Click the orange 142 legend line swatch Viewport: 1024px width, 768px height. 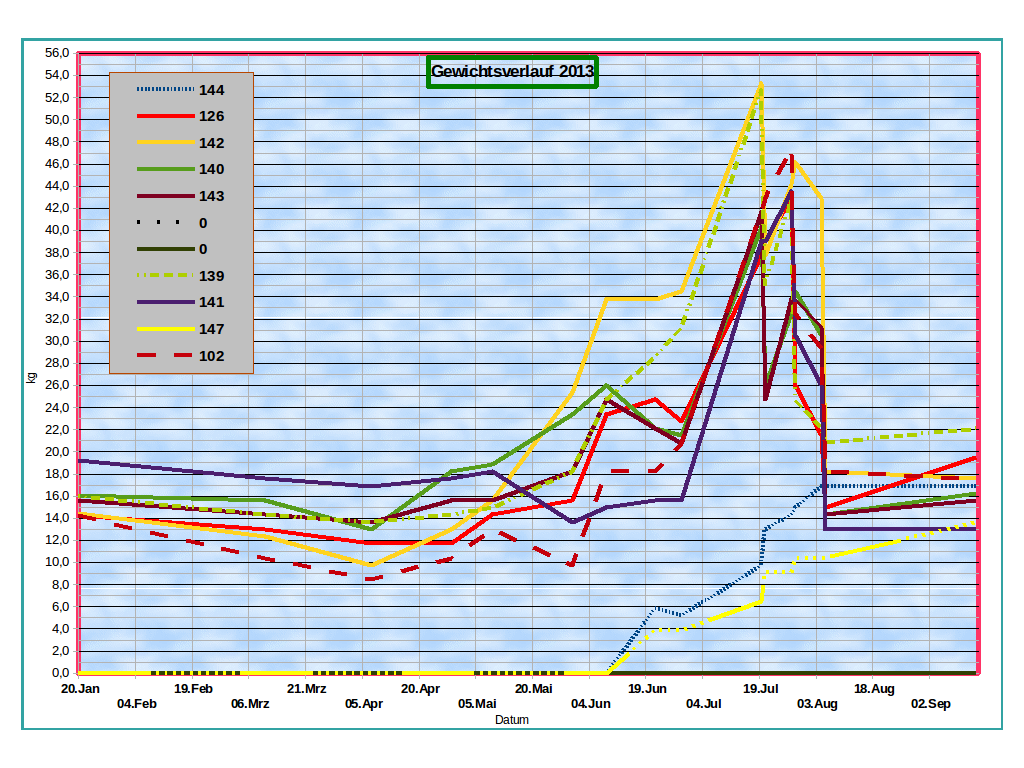tap(166, 142)
